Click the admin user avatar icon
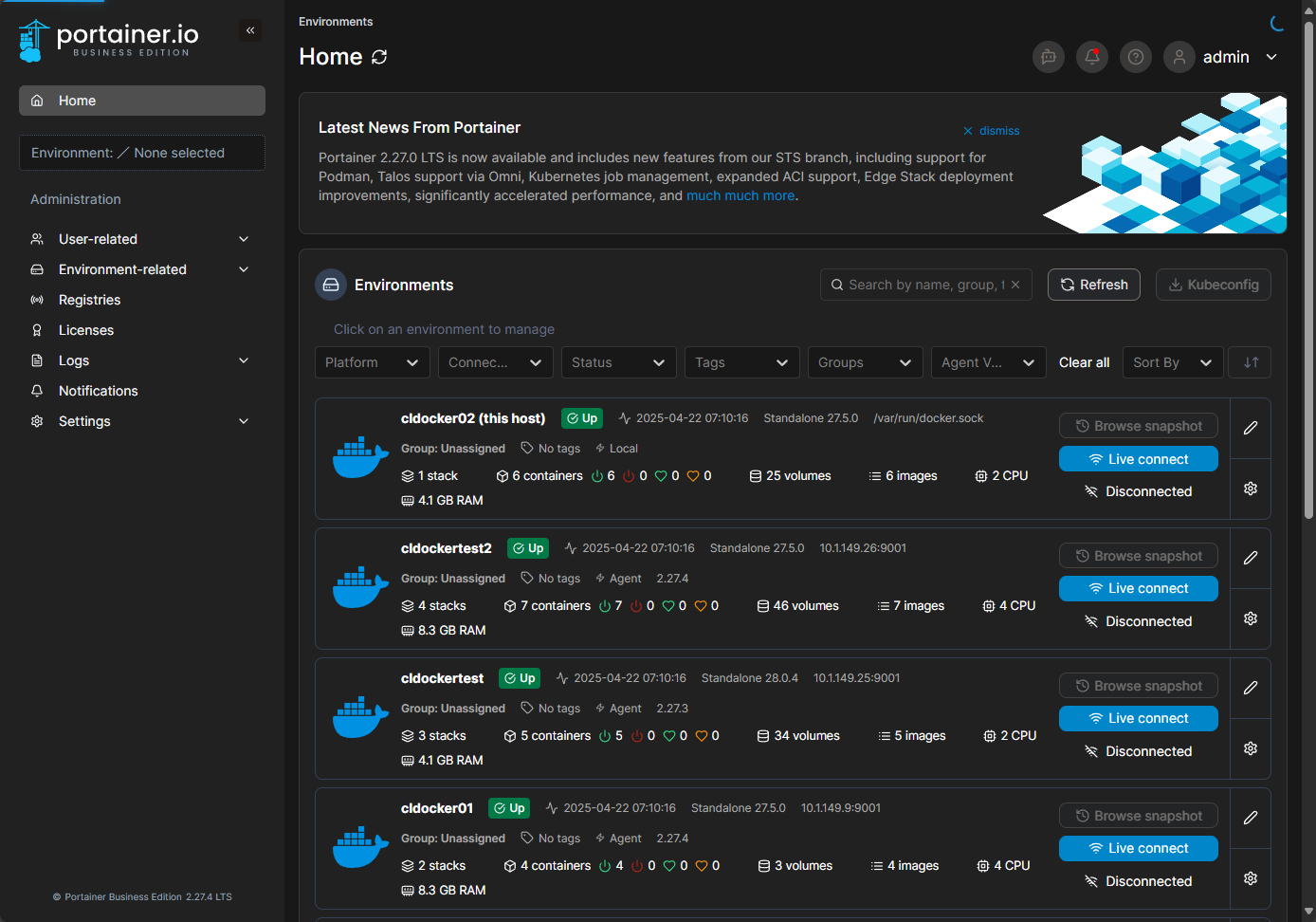Image resolution: width=1316 pixels, height=922 pixels. pyautogui.click(x=1179, y=57)
